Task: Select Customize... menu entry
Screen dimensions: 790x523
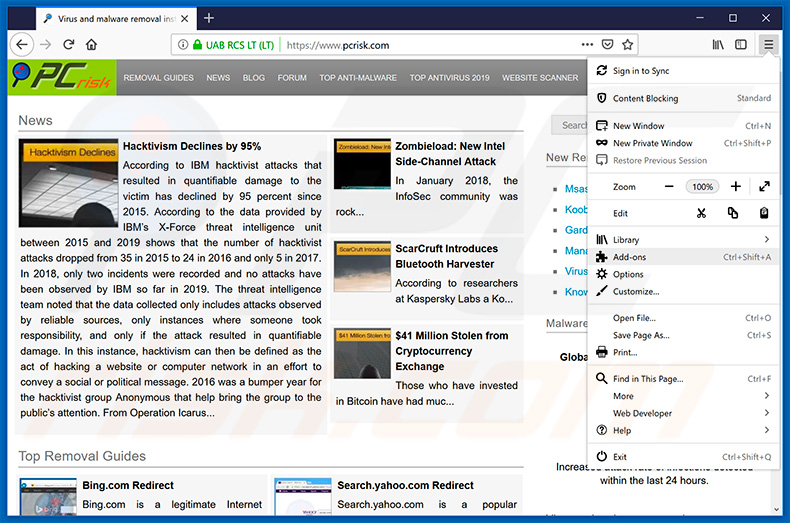Action: click(x=683, y=291)
